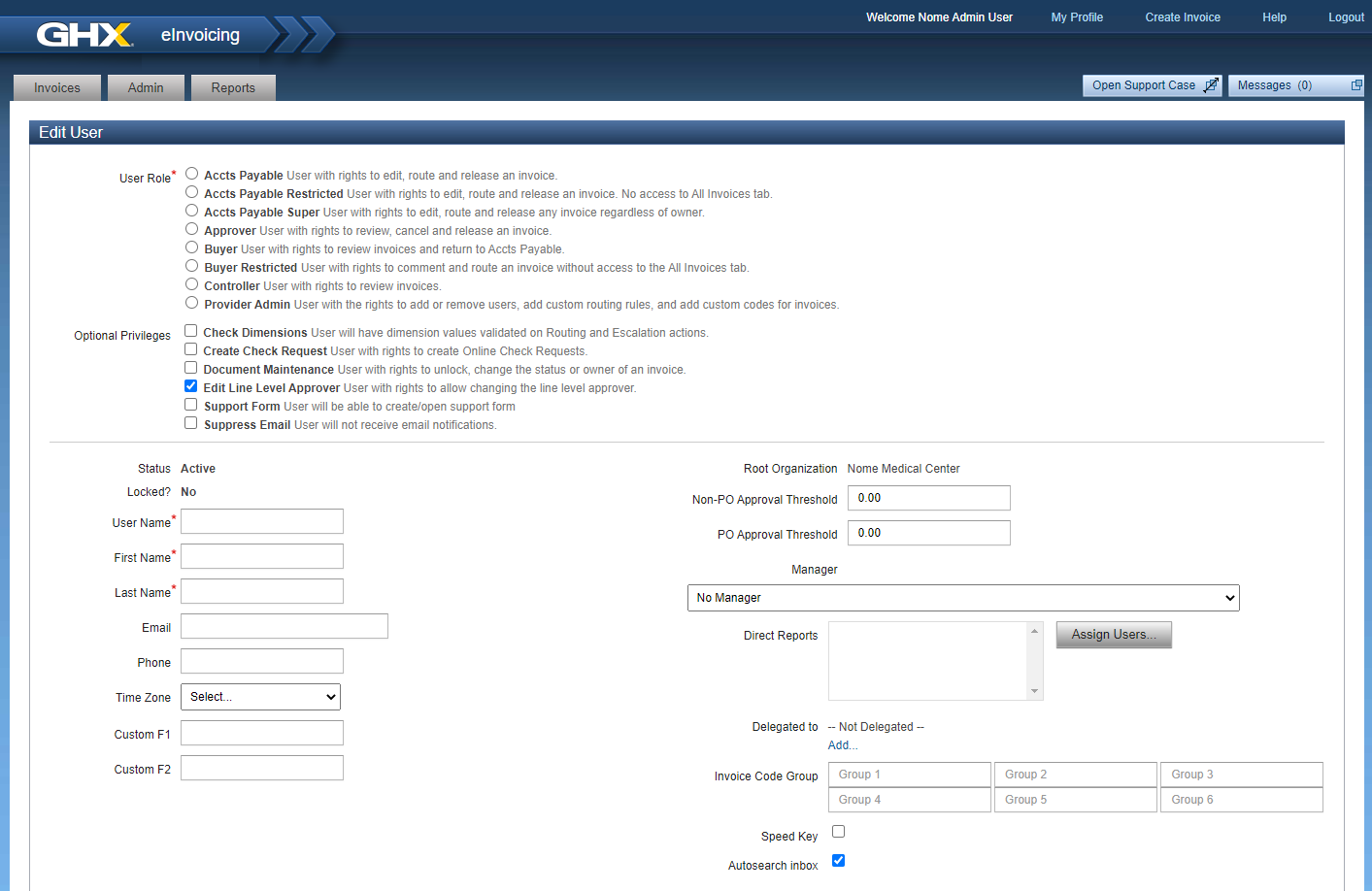
Task: Click the Messages pop-out window icon
Action: point(1356,85)
